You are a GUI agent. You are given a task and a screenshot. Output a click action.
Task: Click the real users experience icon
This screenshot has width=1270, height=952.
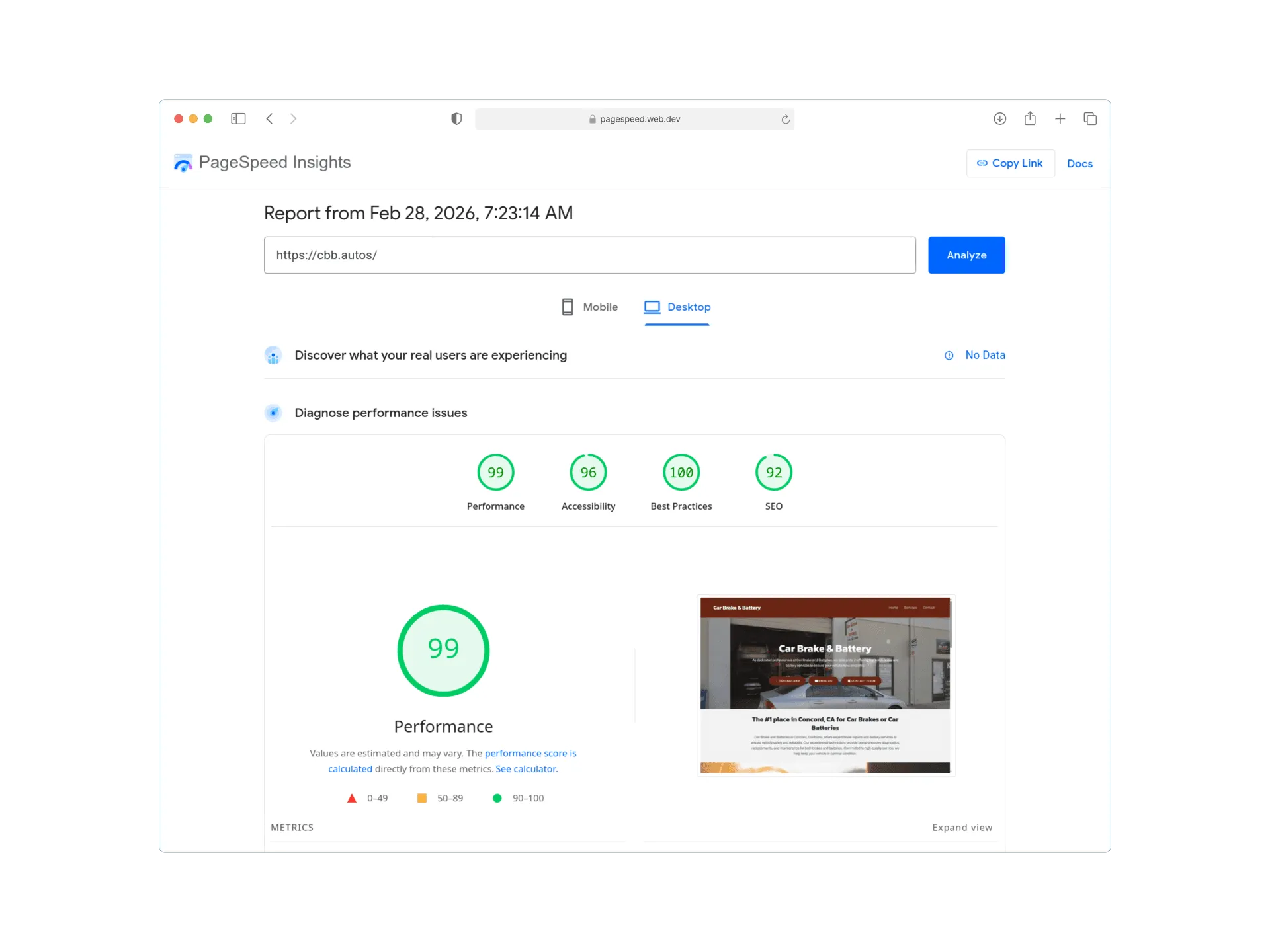[x=273, y=356]
